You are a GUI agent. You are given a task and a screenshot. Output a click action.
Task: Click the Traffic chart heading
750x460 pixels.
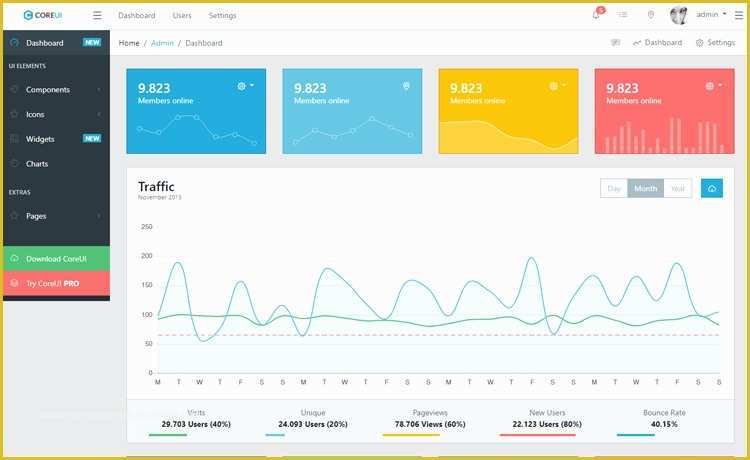click(x=156, y=186)
